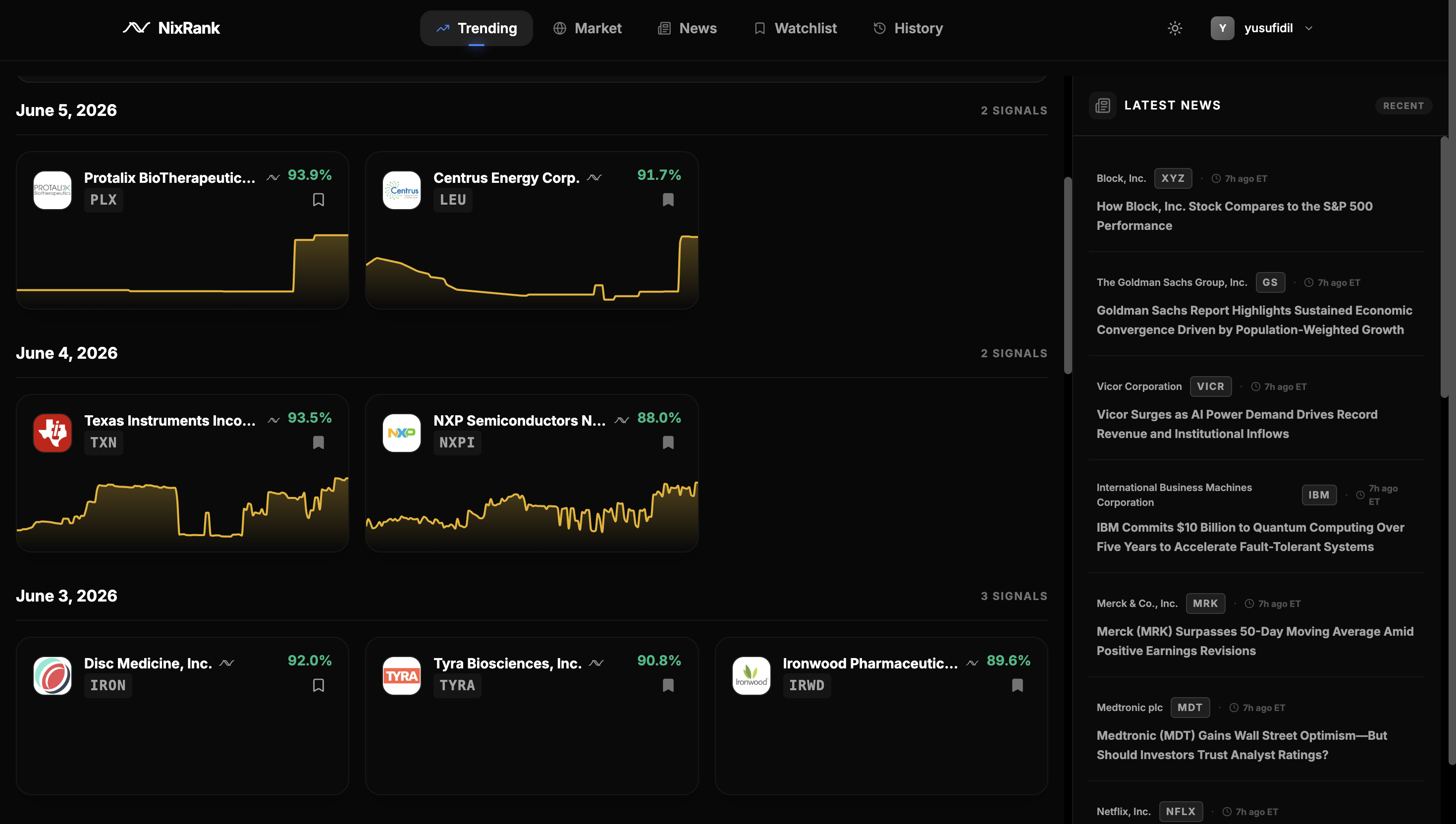Click the Texas Instruments logo
The image size is (1456, 824).
(x=53, y=433)
